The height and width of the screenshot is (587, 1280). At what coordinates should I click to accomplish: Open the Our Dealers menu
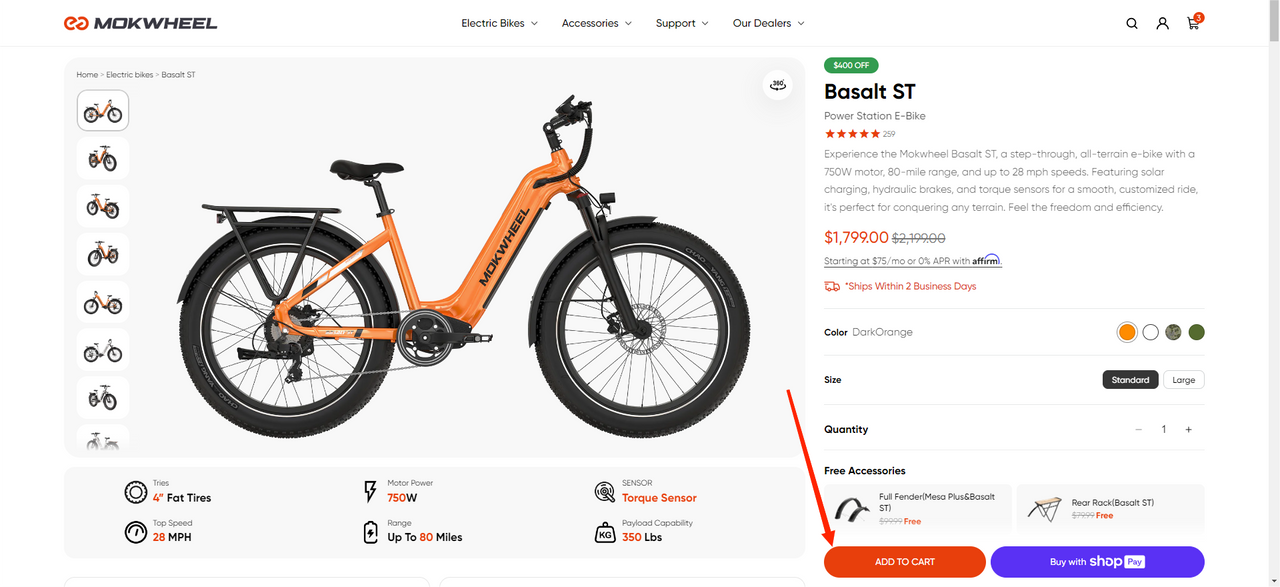(768, 23)
